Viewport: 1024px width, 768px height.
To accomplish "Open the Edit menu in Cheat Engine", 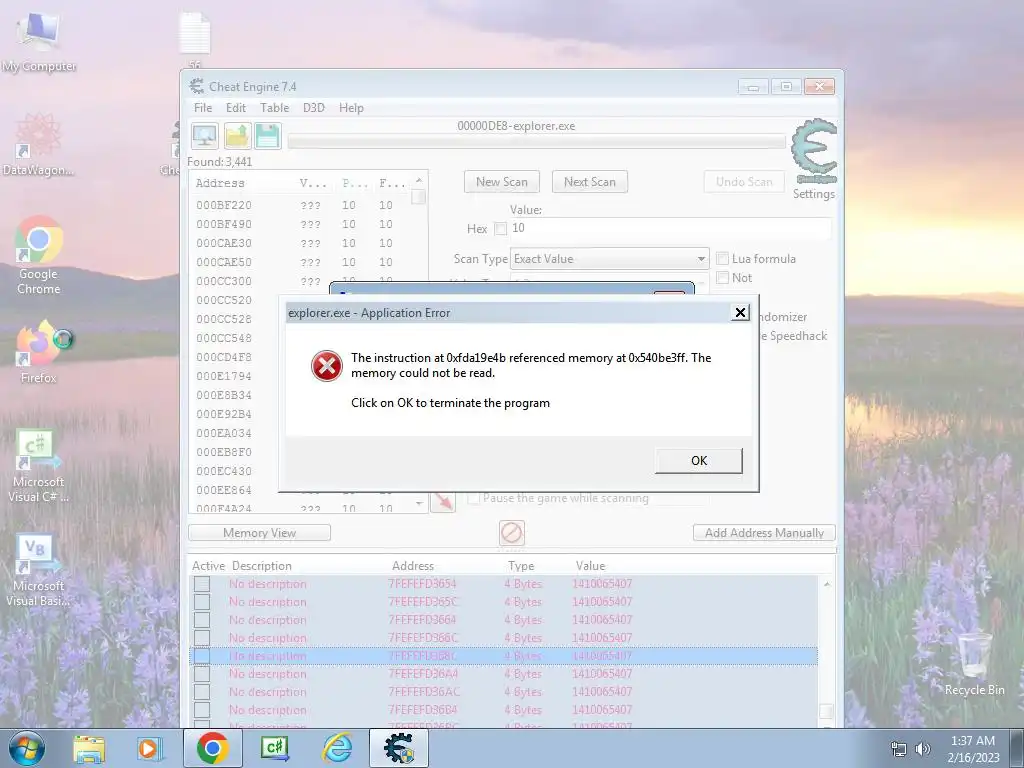I will (x=236, y=108).
